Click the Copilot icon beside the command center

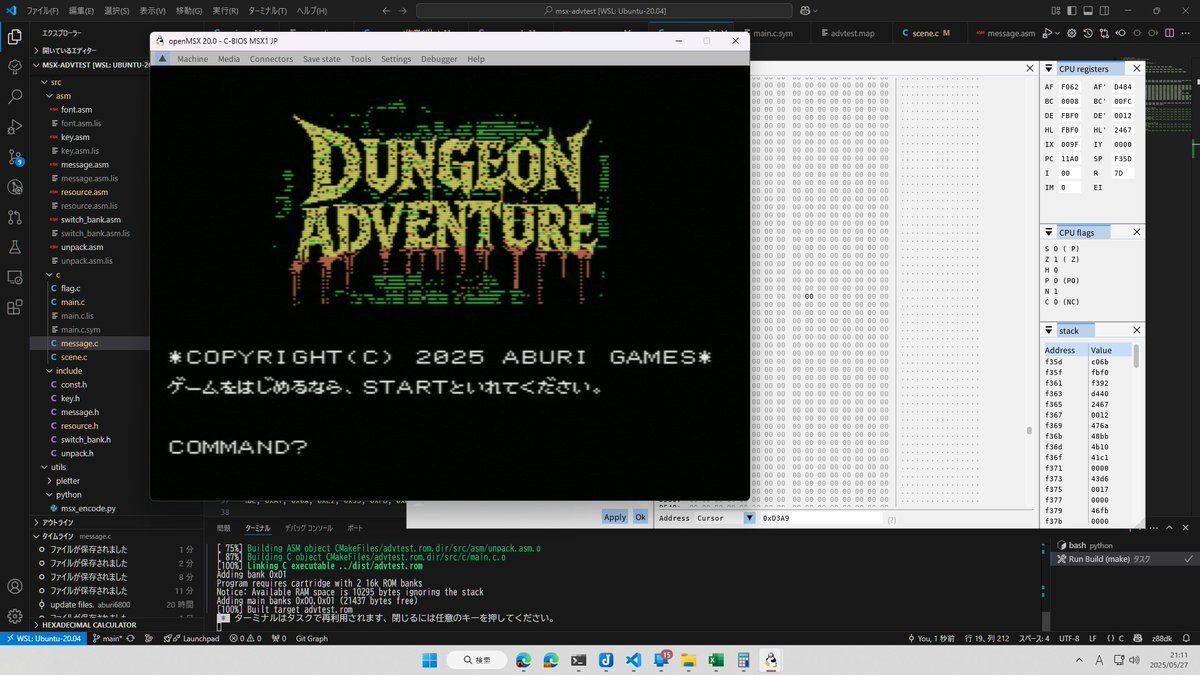tap(806, 10)
